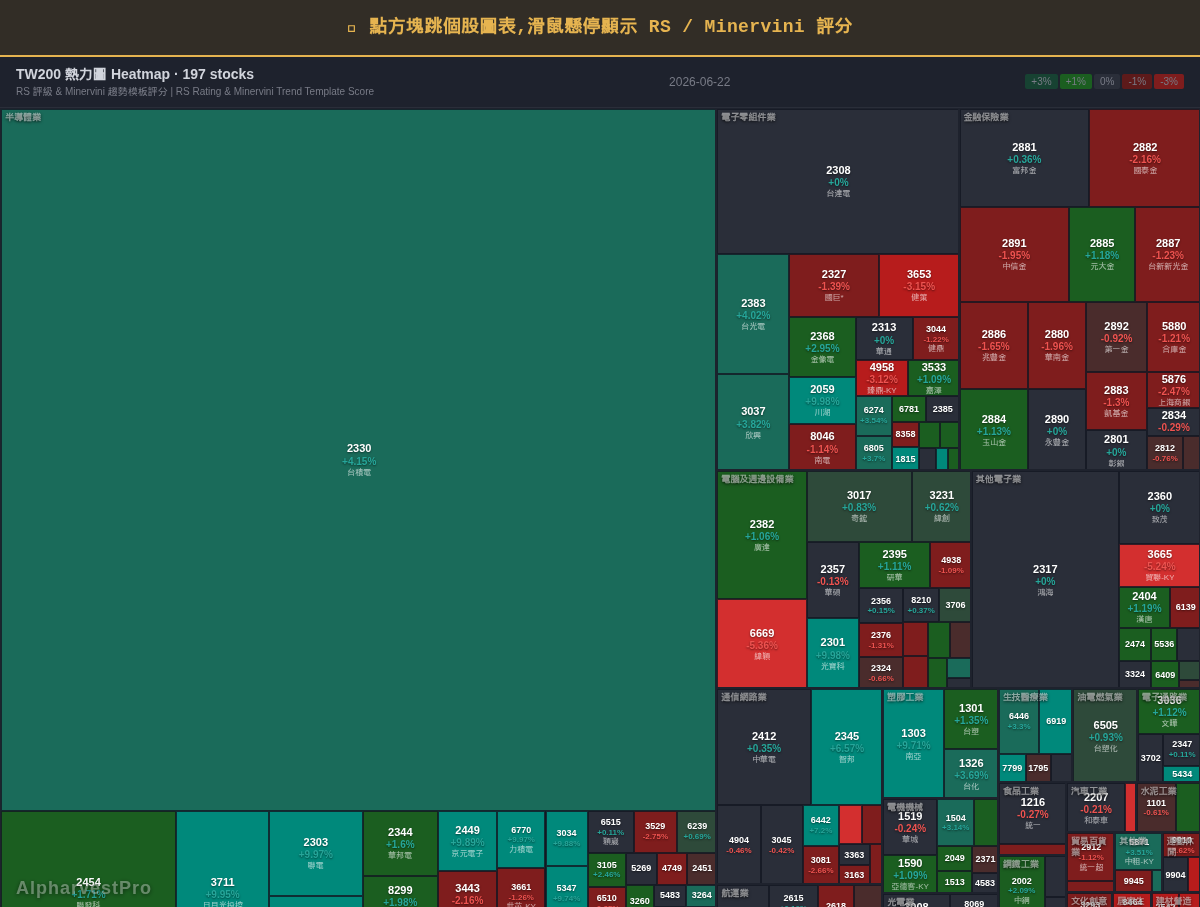The height and width of the screenshot is (907, 1200).
Task: Select the 3665 貿聯-KY red tile
Action: point(1159,565)
